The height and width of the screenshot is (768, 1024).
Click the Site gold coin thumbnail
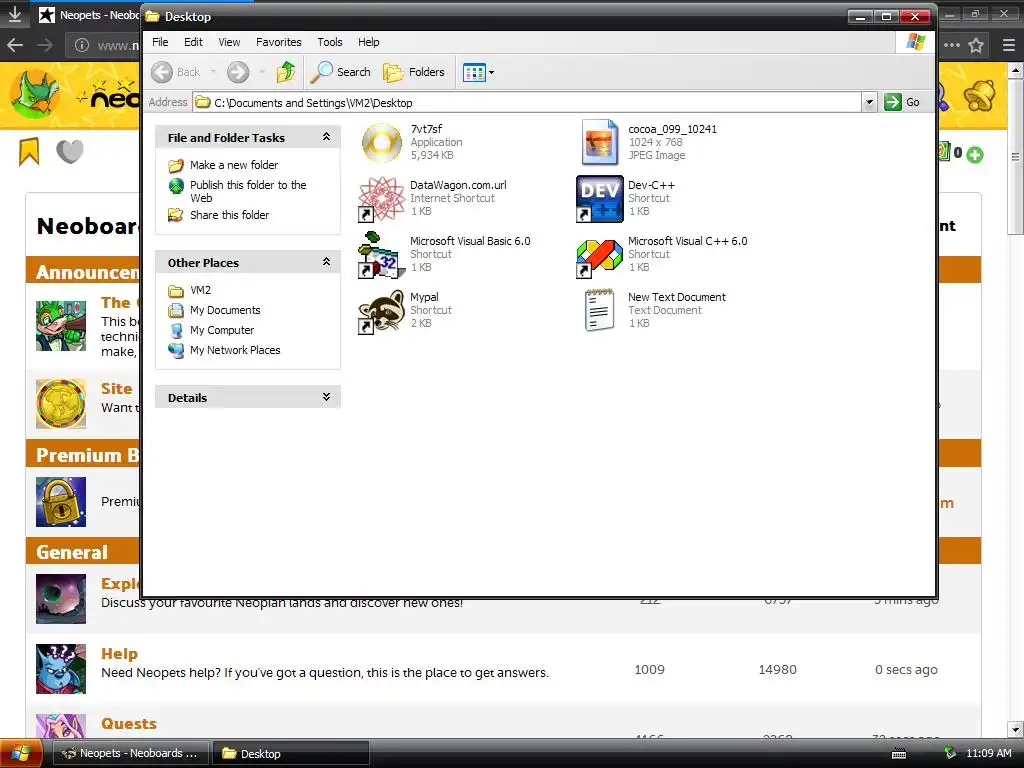[x=61, y=404]
